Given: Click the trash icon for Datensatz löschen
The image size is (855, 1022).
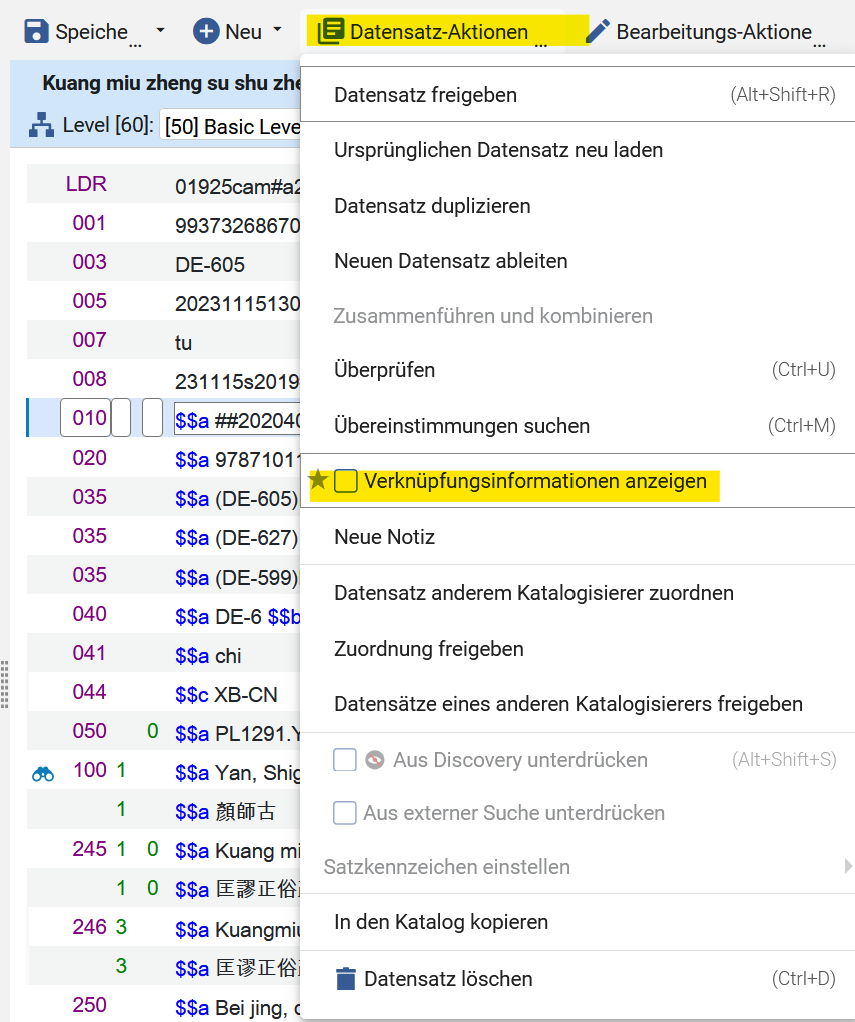Looking at the screenshot, I should coord(345,978).
